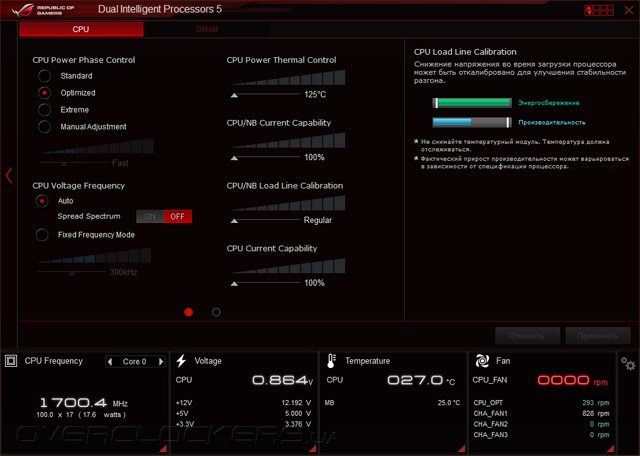Switch to the CPU tab
The height and width of the screenshot is (456, 640).
(81, 29)
